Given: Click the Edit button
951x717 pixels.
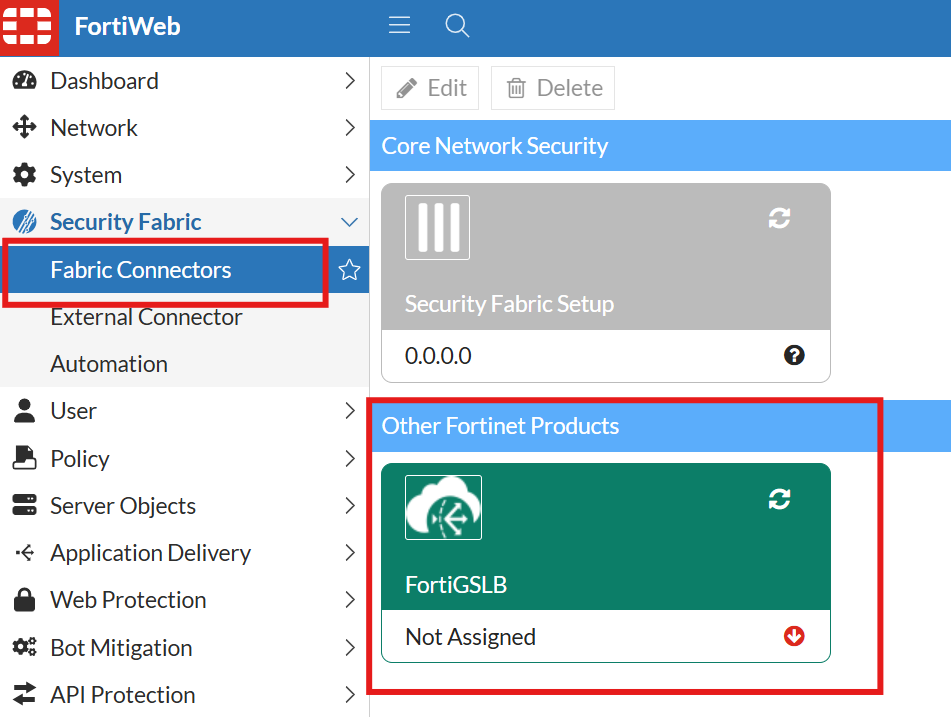Looking at the screenshot, I should (430, 88).
